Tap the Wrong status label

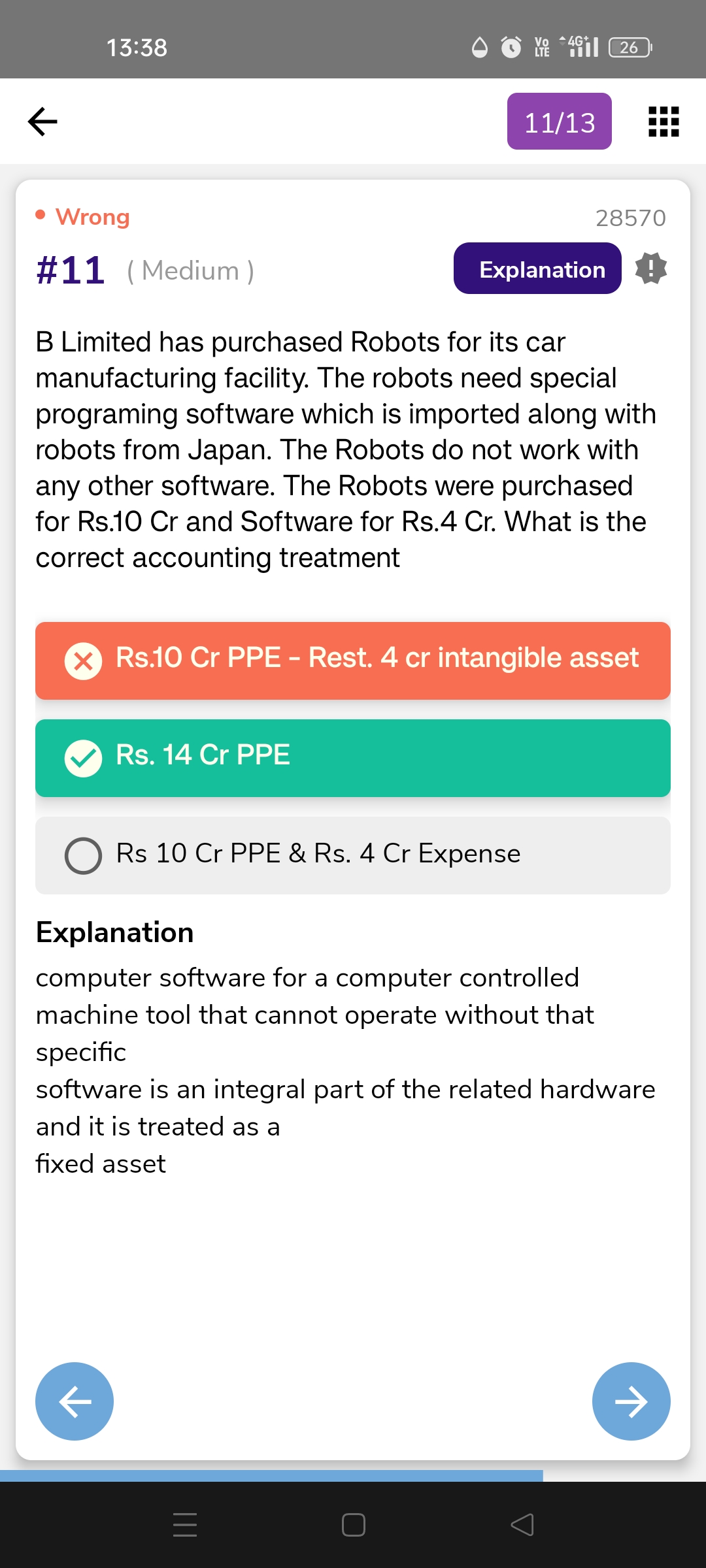click(92, 217)
